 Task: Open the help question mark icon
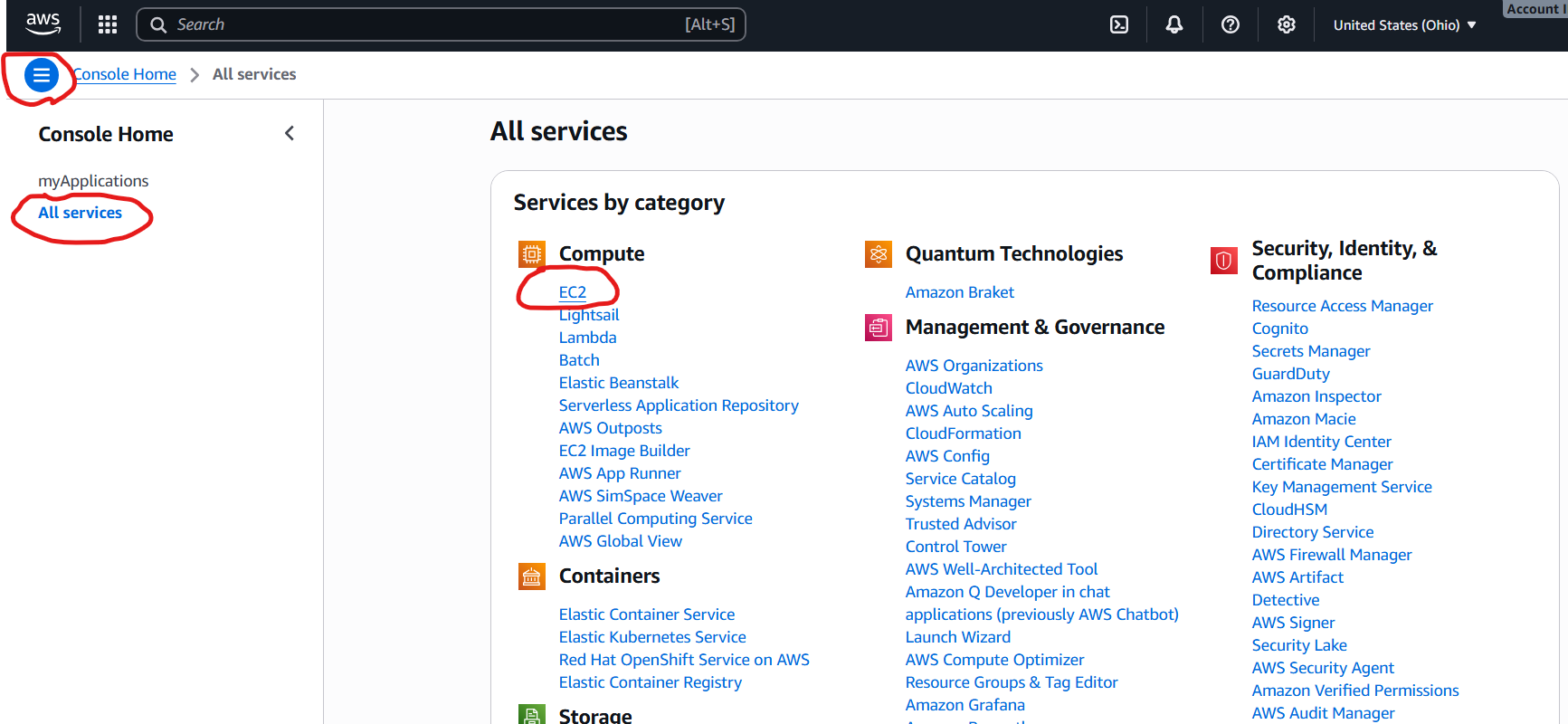[x=1231, y=24]
